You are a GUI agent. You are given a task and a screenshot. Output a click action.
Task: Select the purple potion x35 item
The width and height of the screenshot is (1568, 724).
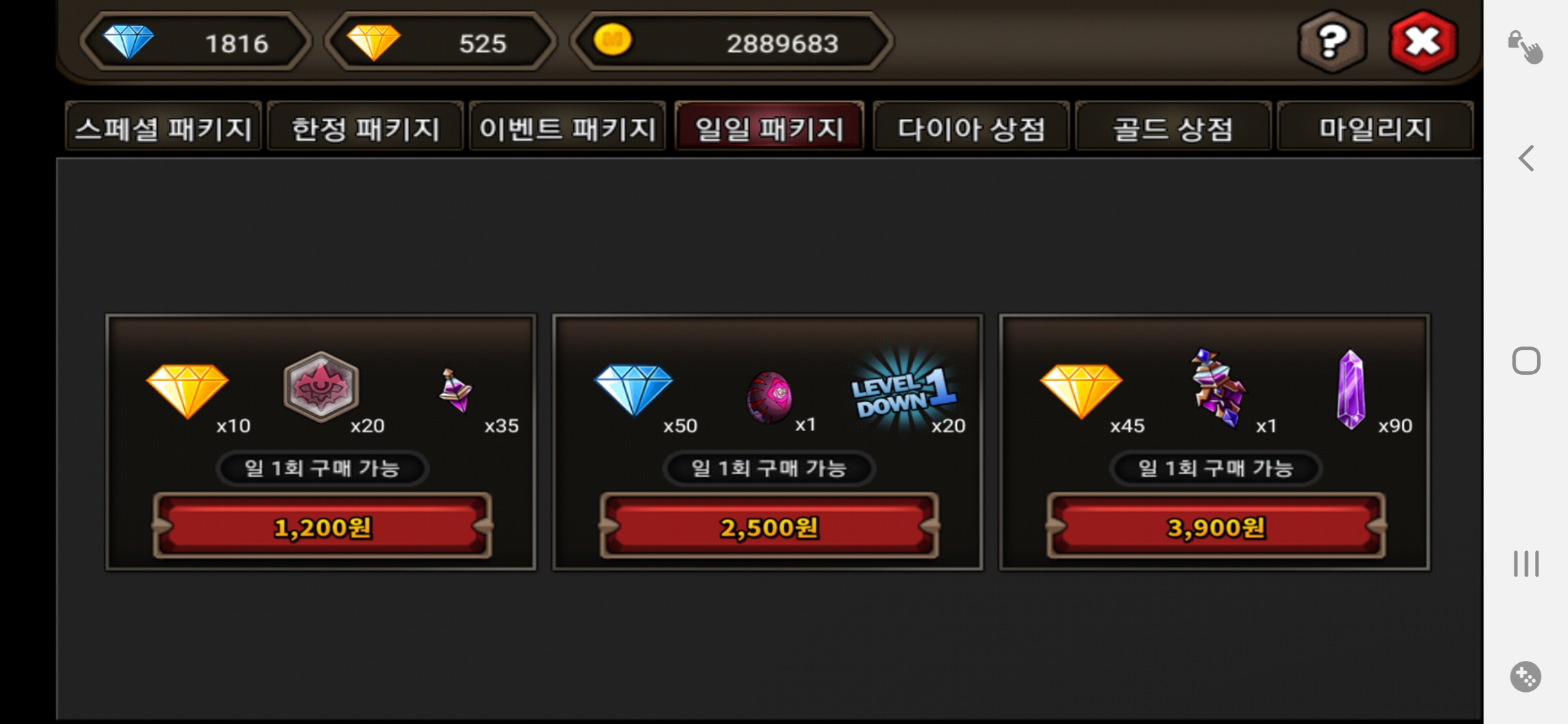(456, 390)
